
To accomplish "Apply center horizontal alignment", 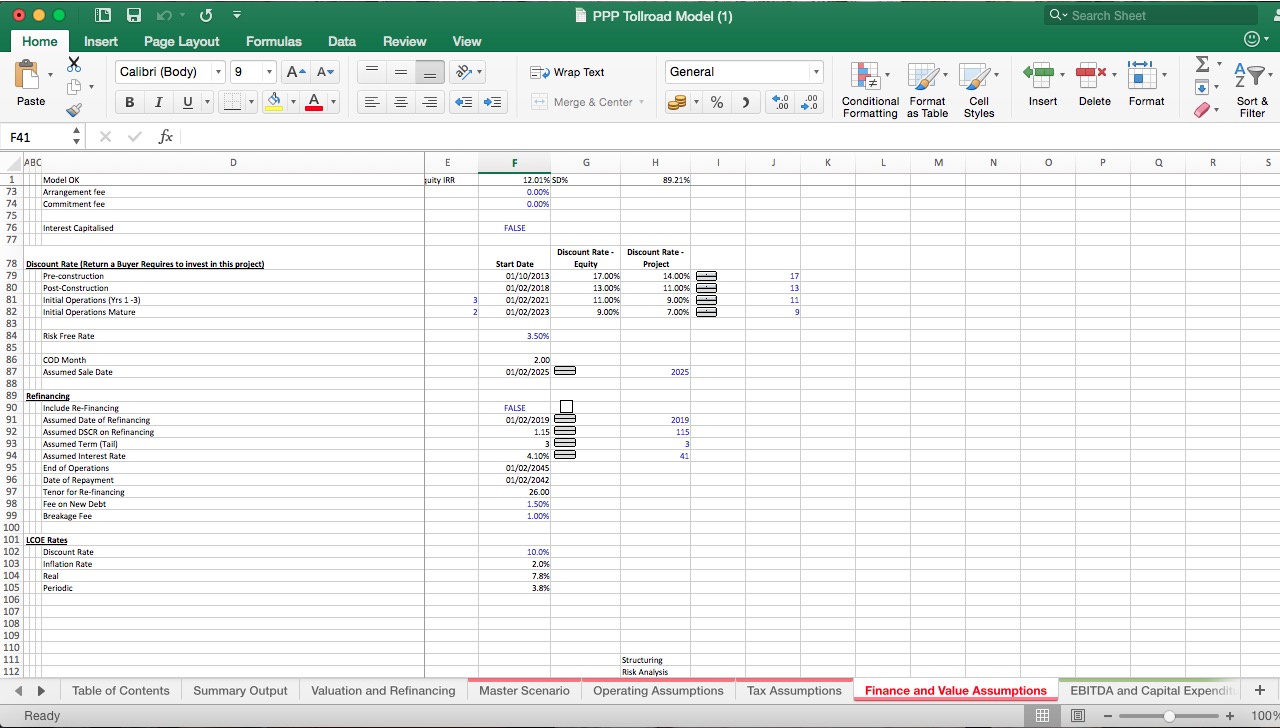I will [400, 102].
